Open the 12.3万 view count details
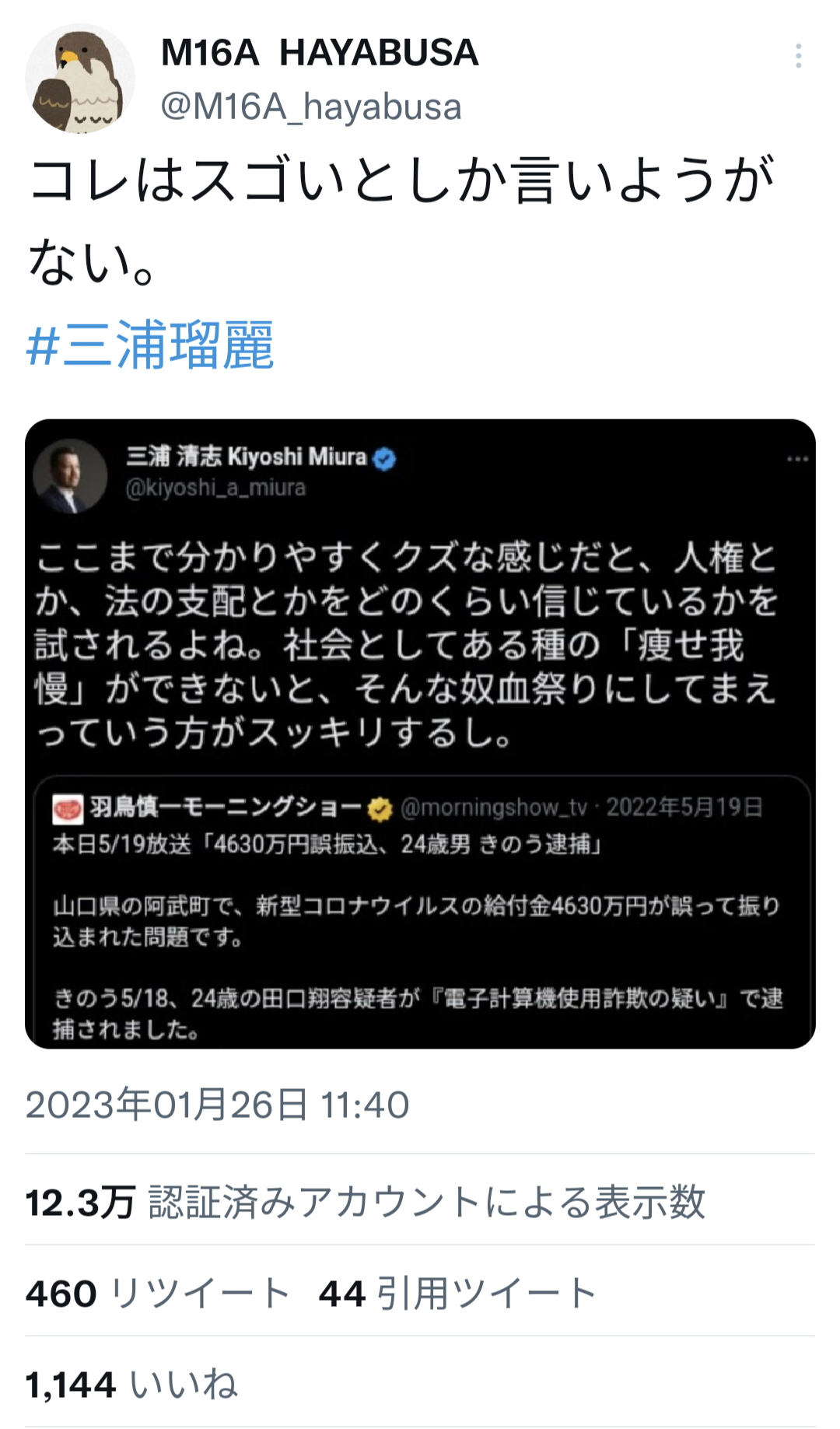Viewport: 840px width, 1429px height. click(366, 1202)
